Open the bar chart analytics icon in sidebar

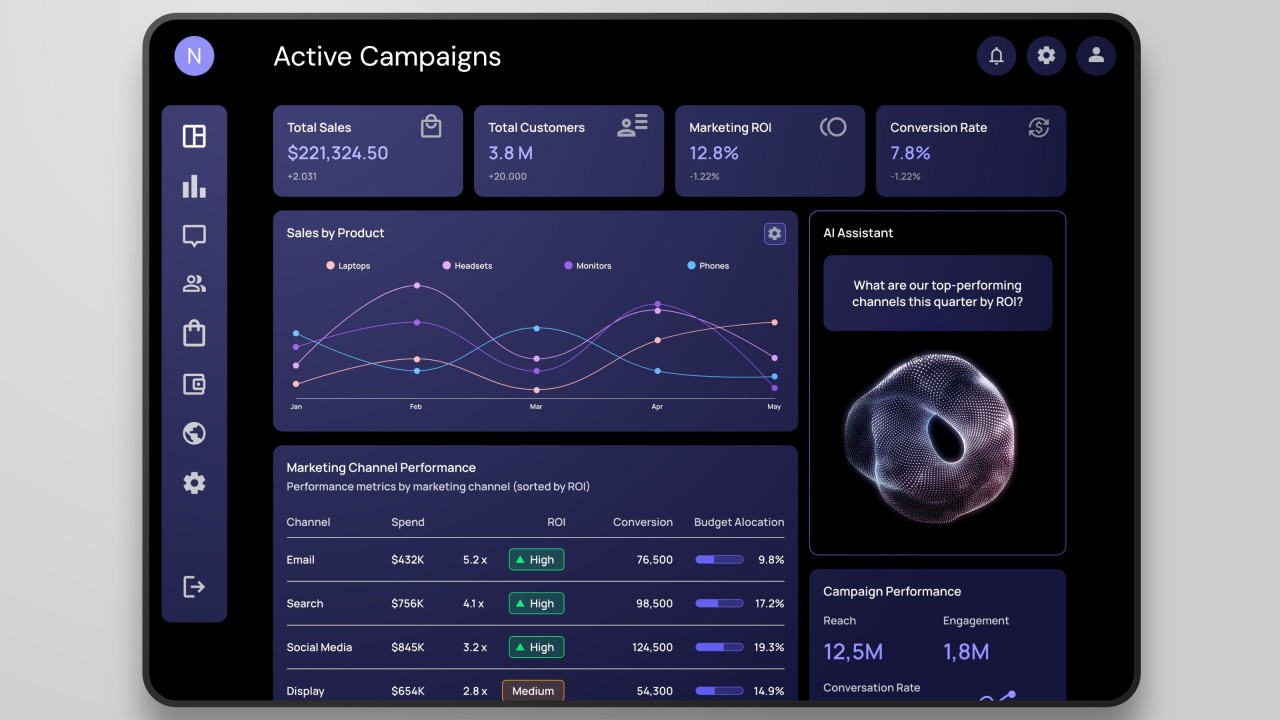[194, 185]
